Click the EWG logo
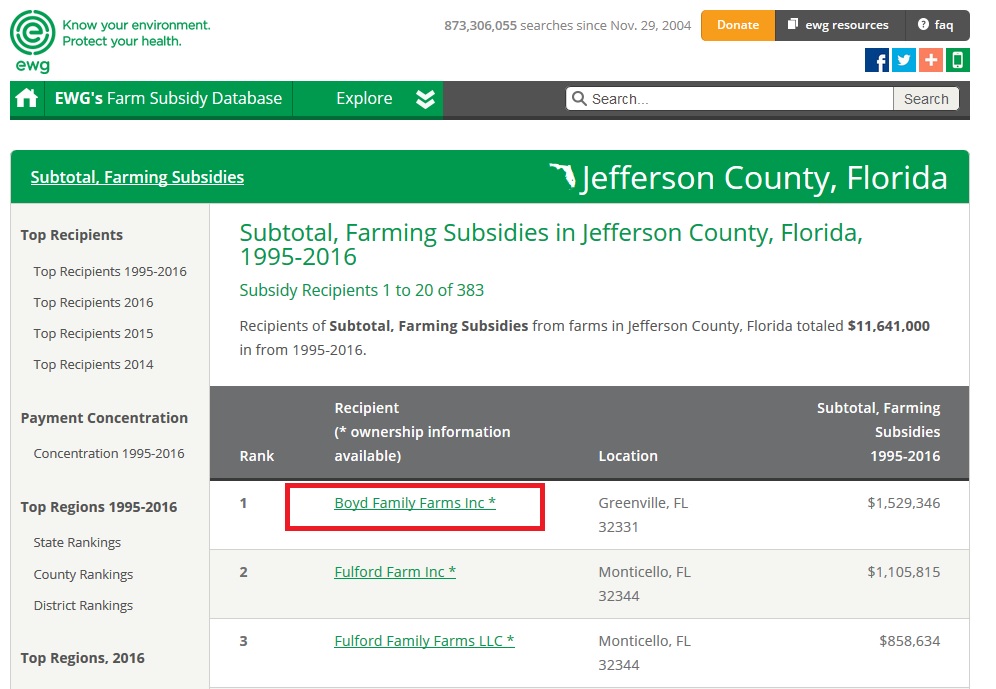The height and width of the screenshot is (689, 996). pos(32,40)
